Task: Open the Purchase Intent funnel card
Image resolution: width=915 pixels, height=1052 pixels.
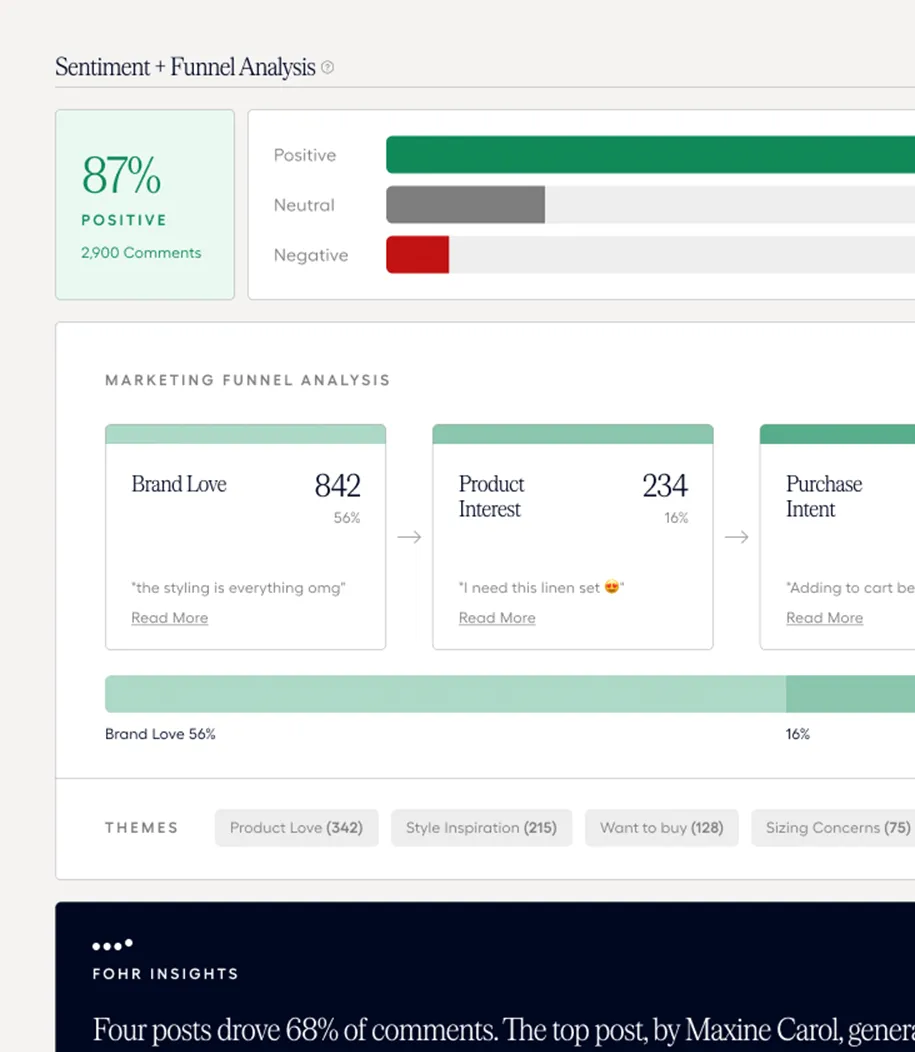Action: [x=837, y=537]
